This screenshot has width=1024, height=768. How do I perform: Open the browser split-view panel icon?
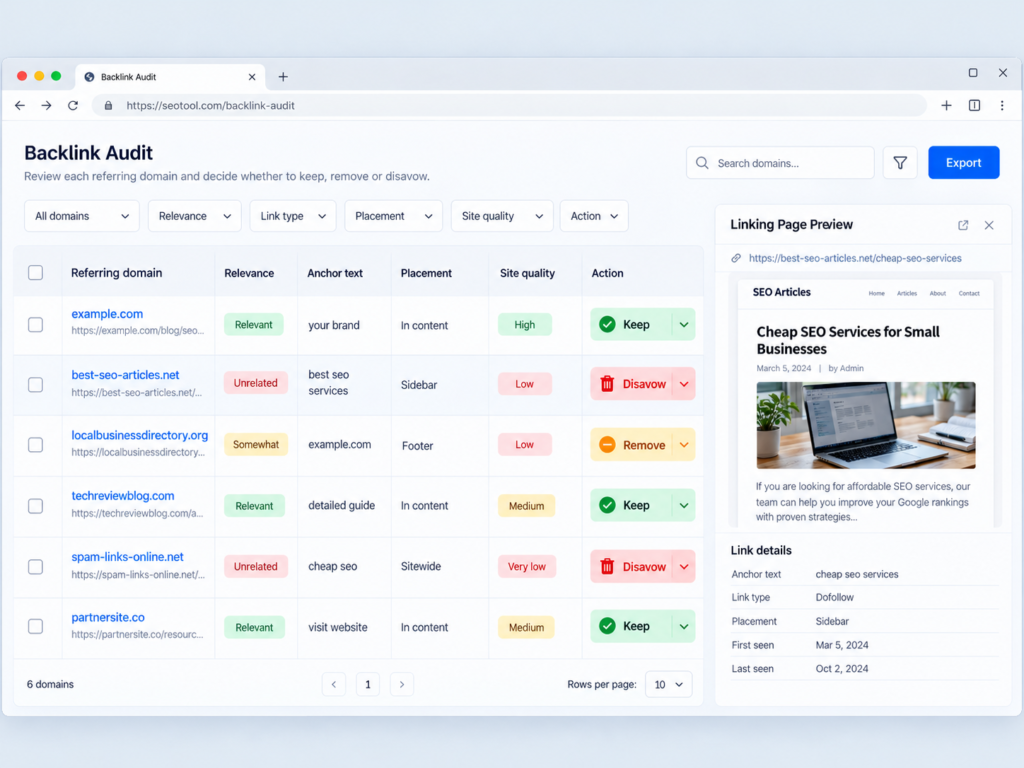[974, 105]
